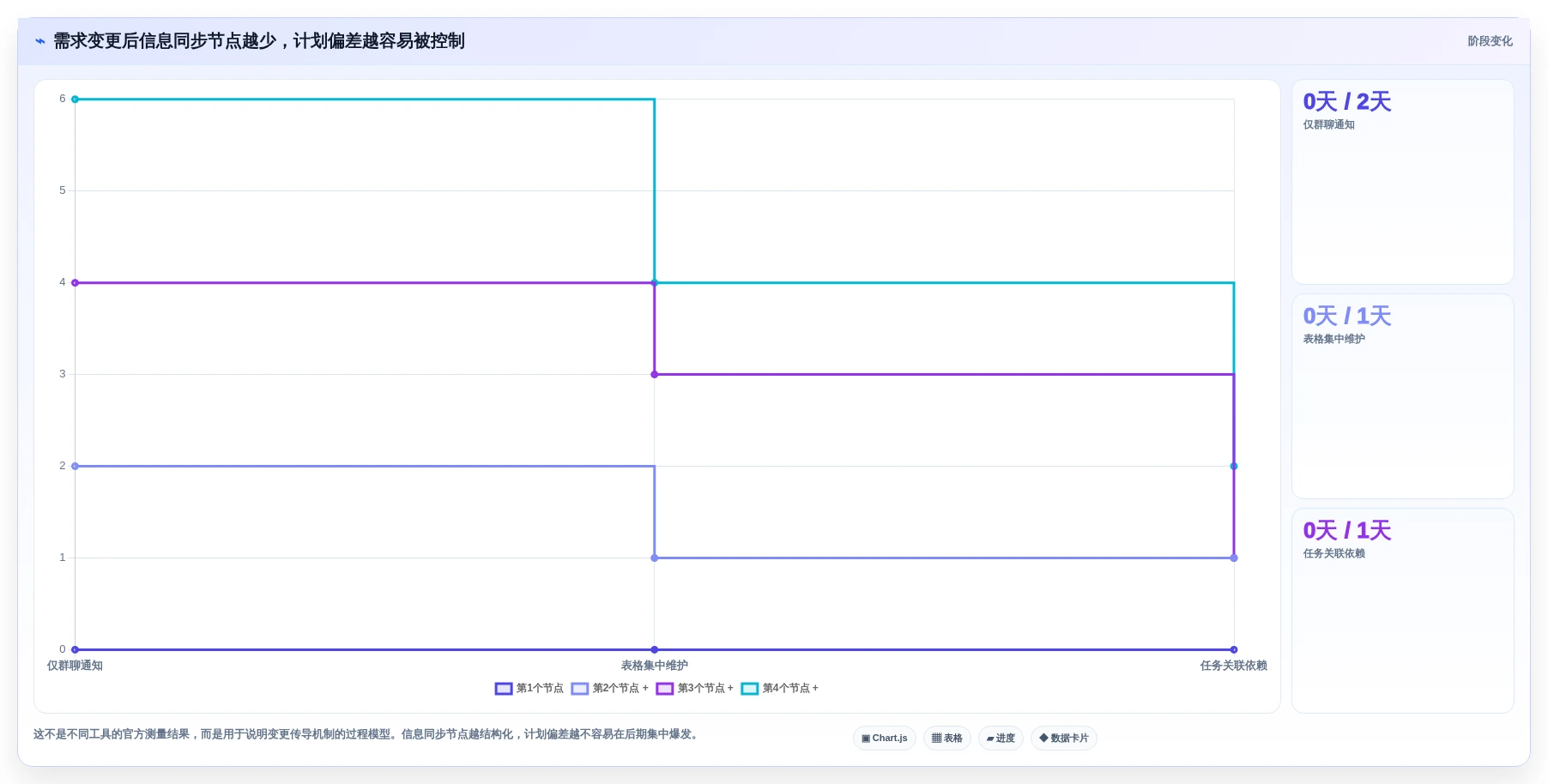Click the y-axis tick label 3
This screenshot has width=1548, height=784.
63,374
